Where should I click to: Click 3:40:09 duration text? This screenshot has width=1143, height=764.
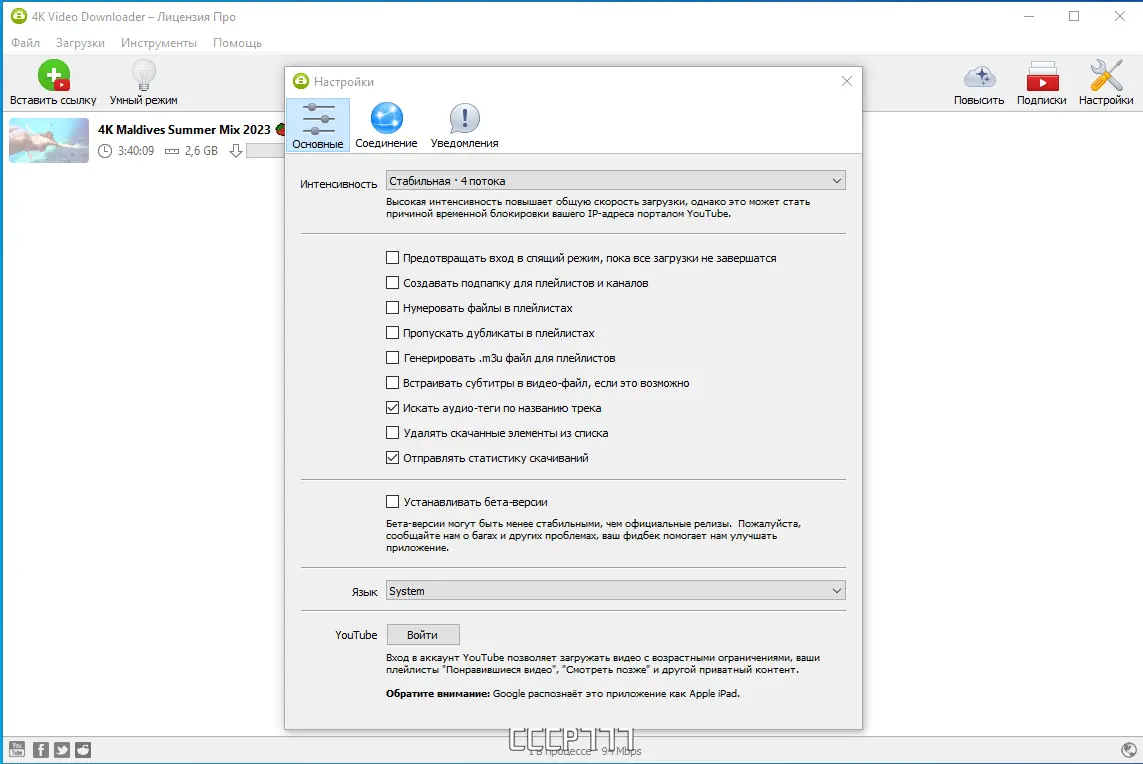click(x=136, y=151)
